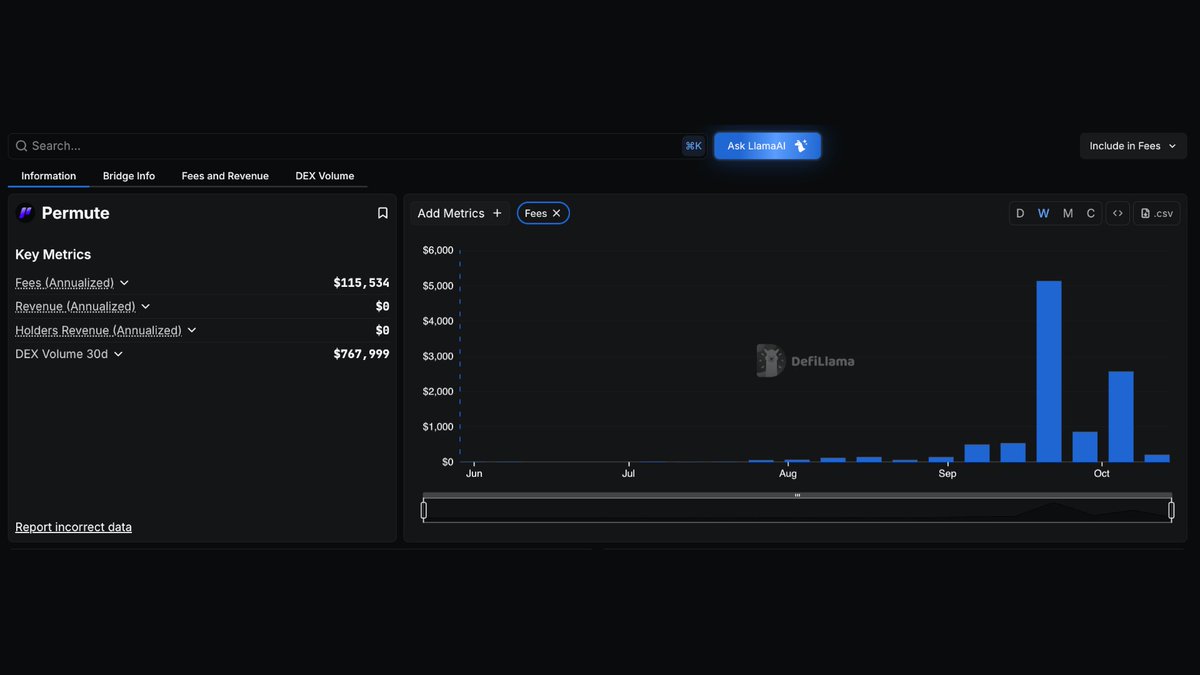1200x675 pixels.
Task: Click the top grip of the range selector
Action: (797, 495)
